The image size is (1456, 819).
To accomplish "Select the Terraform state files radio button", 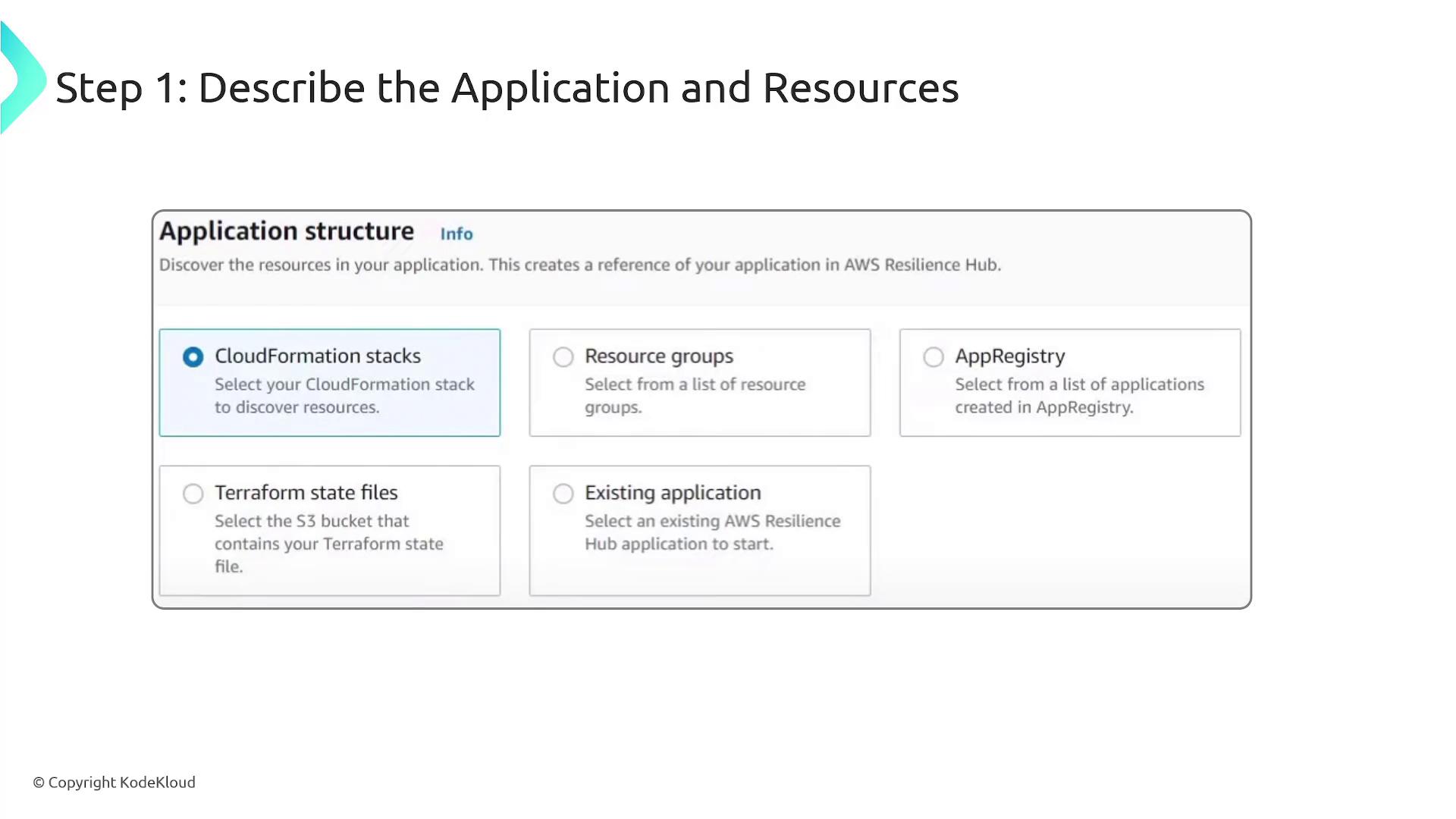I will click(193, 494).
